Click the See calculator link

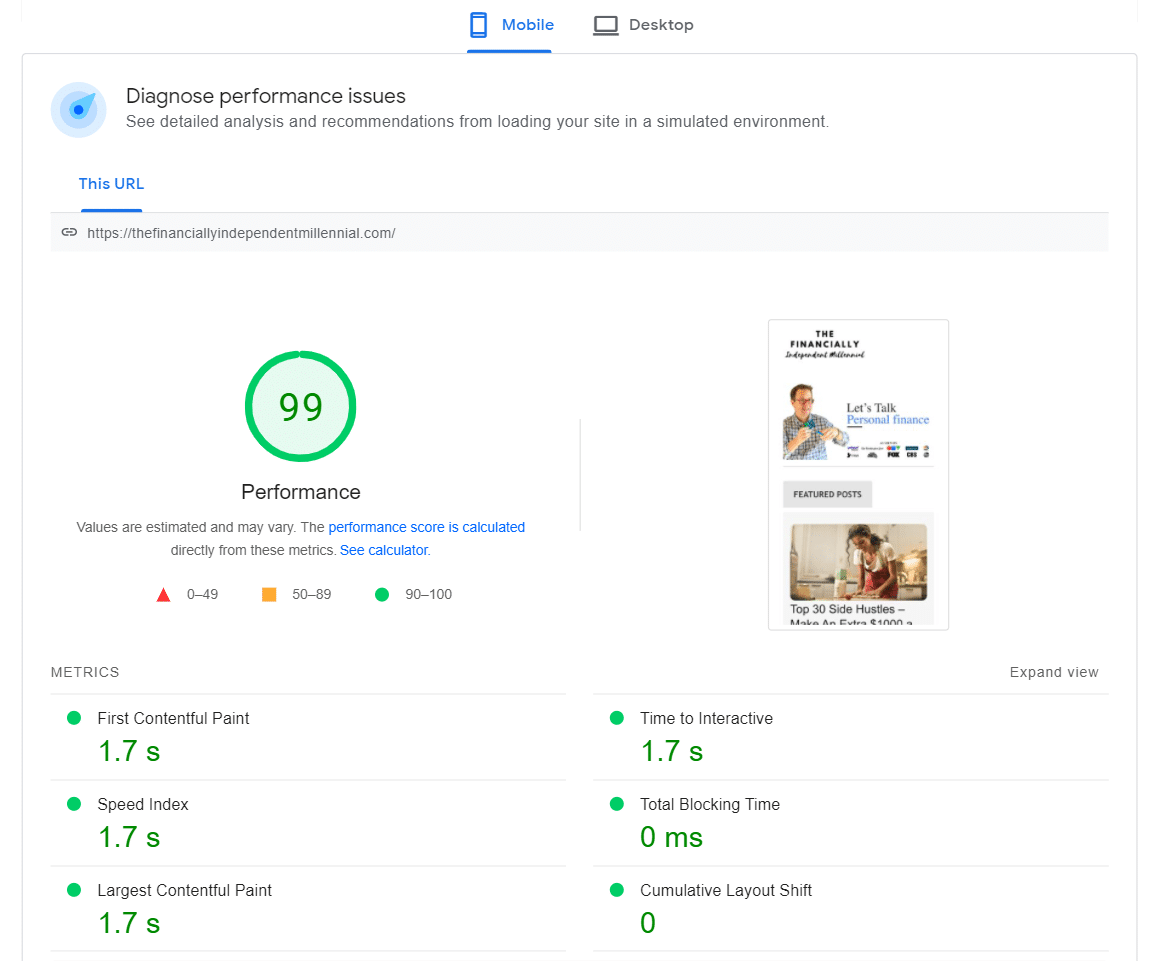tap(383, 550)
